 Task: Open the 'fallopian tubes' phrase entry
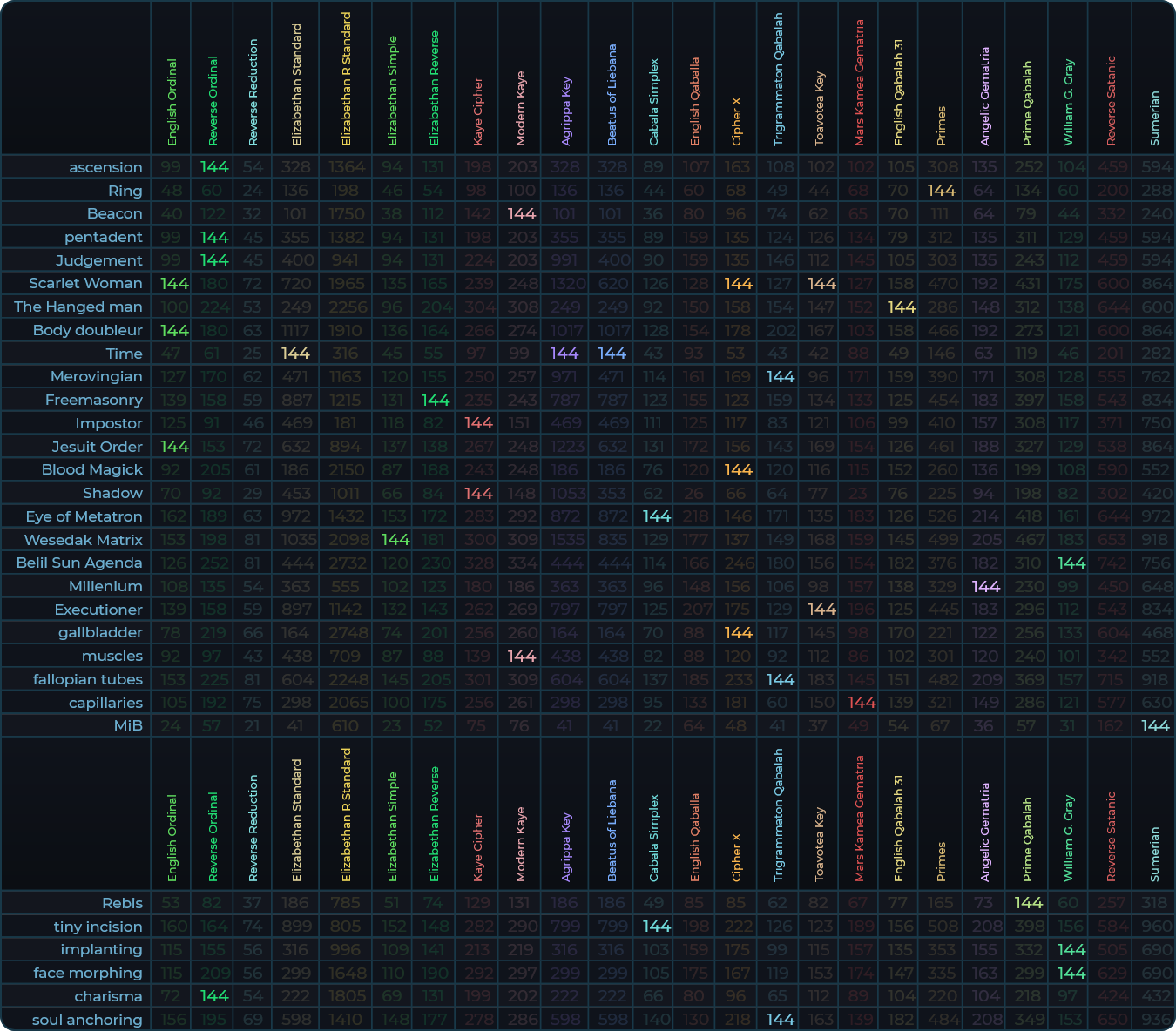pyautogui.click(x=87, y=679)
